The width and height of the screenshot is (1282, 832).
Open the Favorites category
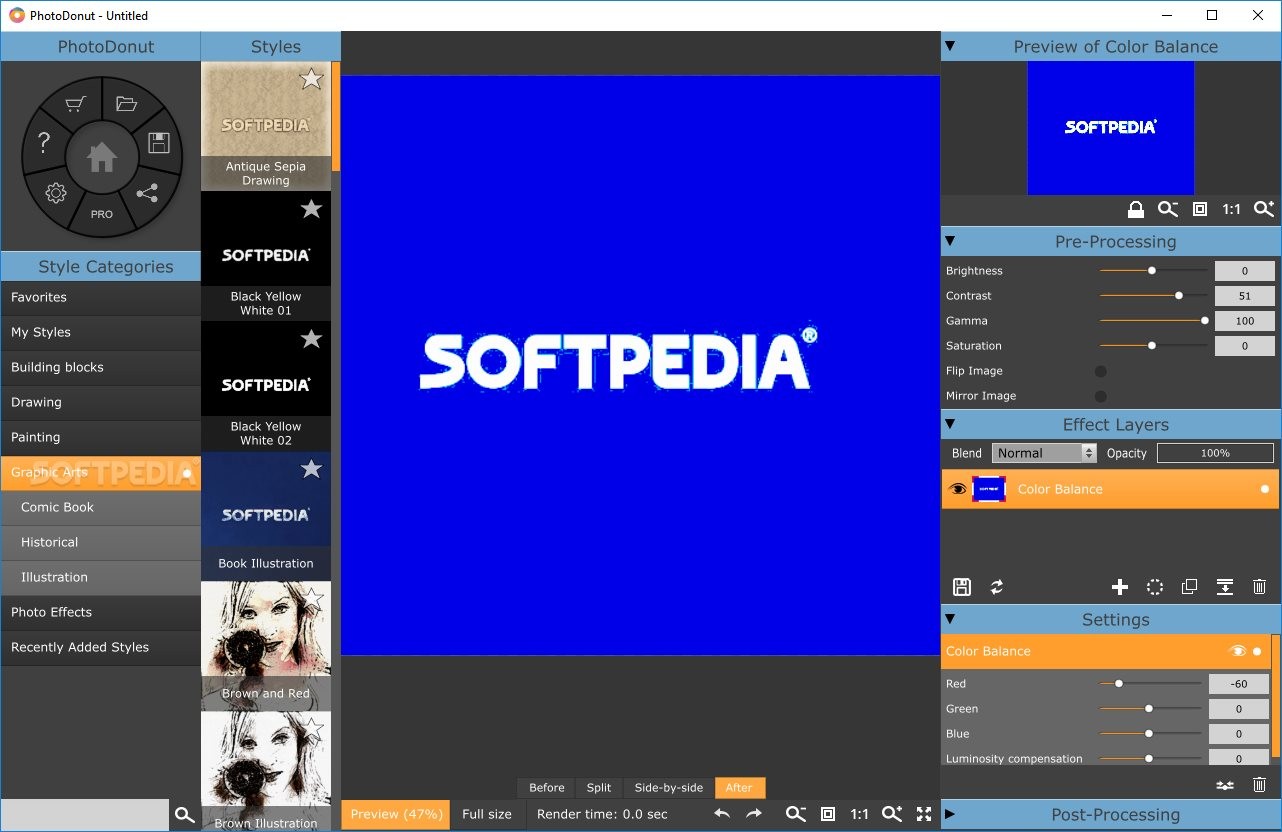pyautogui.click(x=101, y=297)
